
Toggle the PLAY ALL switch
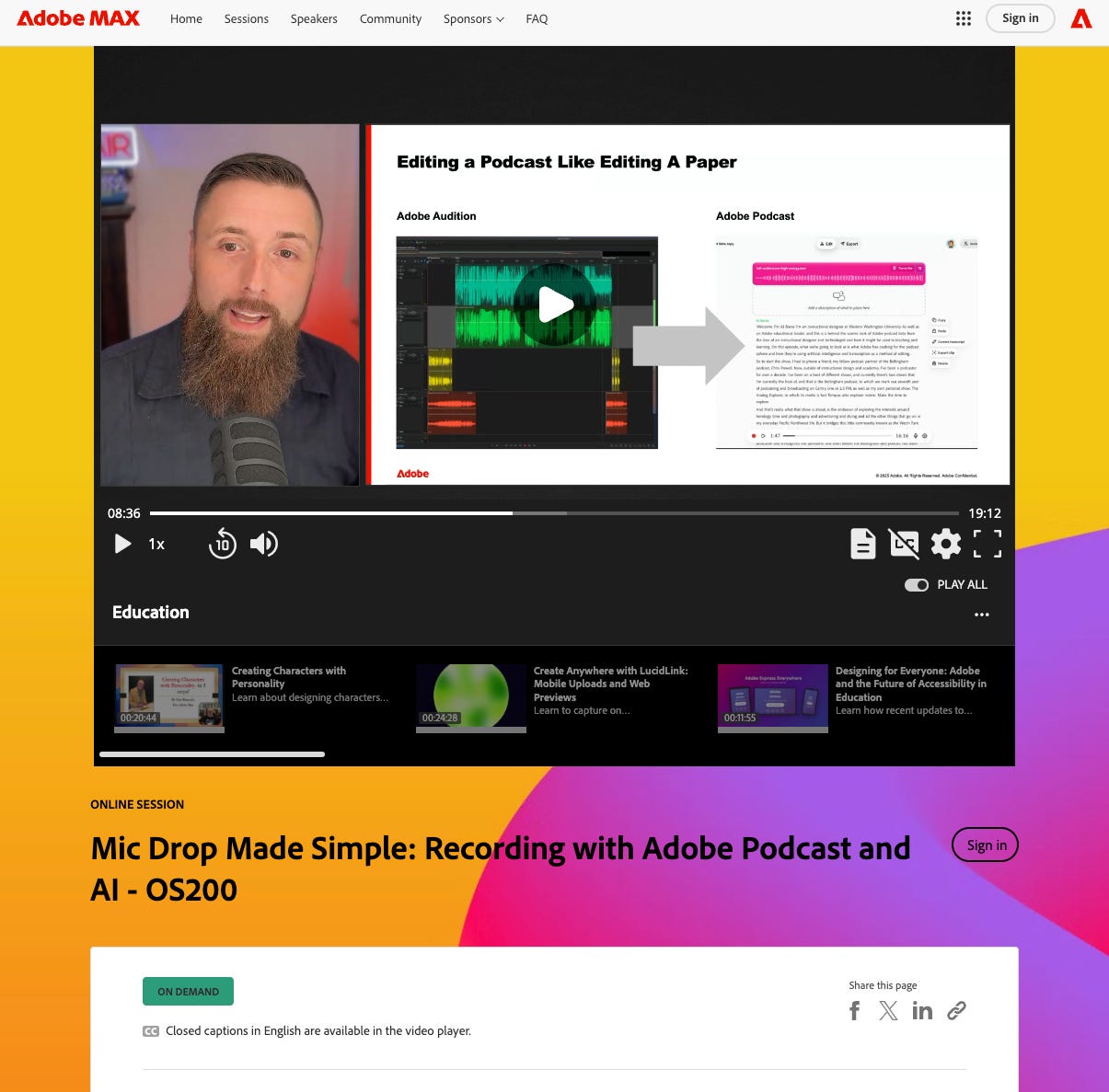click(917, 585)
